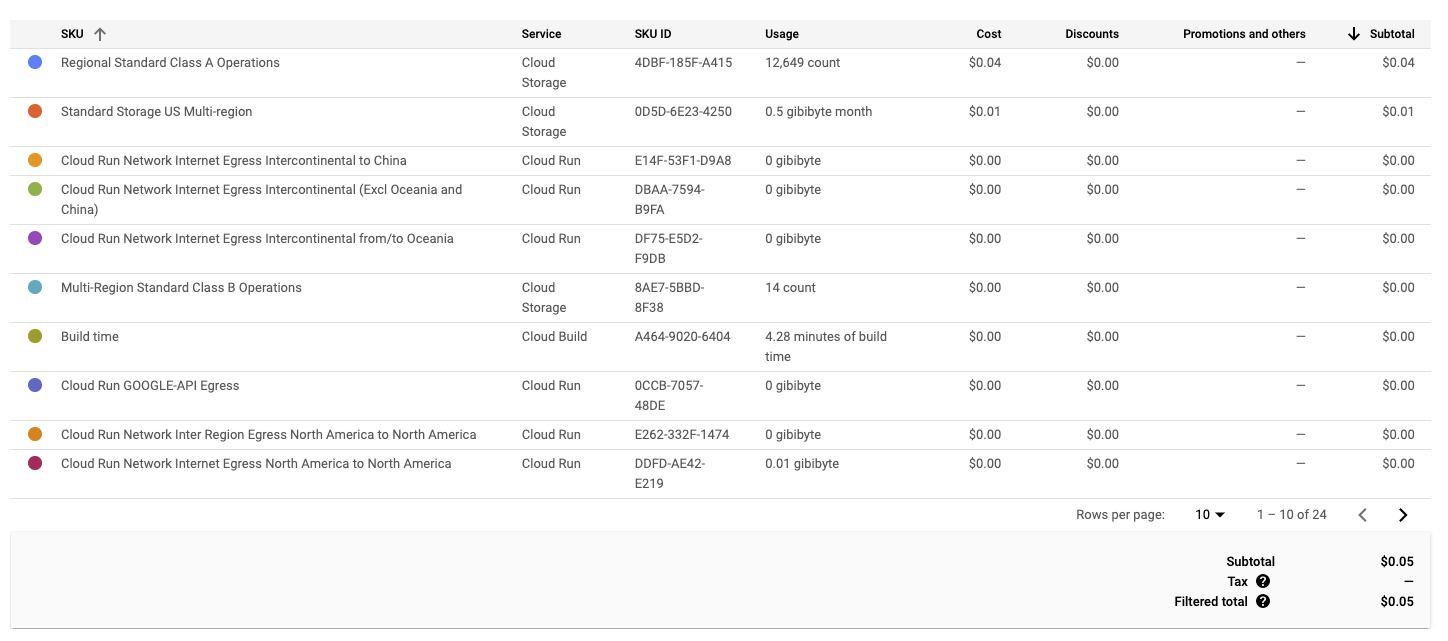1448x641 pixels.
Task: Sort by the SKU ID column header
Action: 652,34
